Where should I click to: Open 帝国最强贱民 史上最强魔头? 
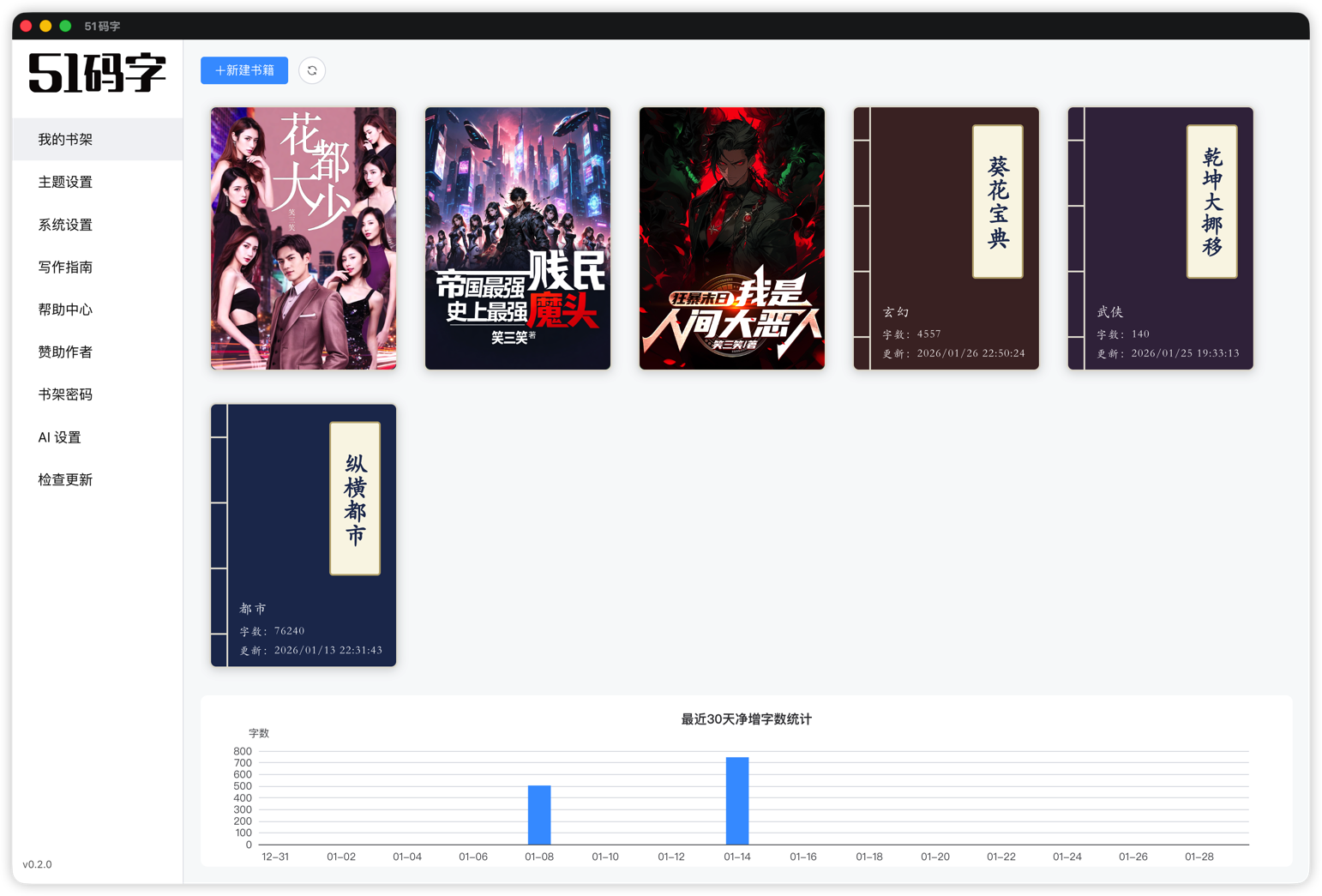pyautogui.click(x=517, y=238)
